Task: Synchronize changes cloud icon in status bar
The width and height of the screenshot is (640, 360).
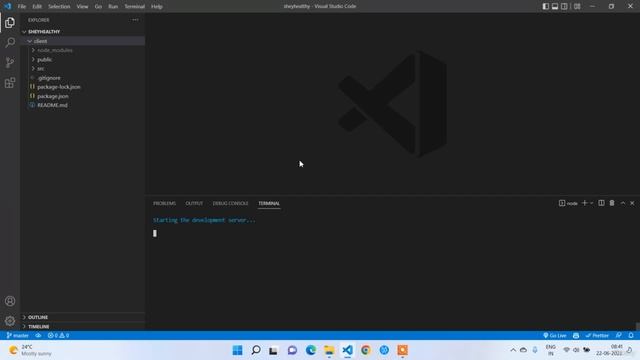Action: [38, 335]
